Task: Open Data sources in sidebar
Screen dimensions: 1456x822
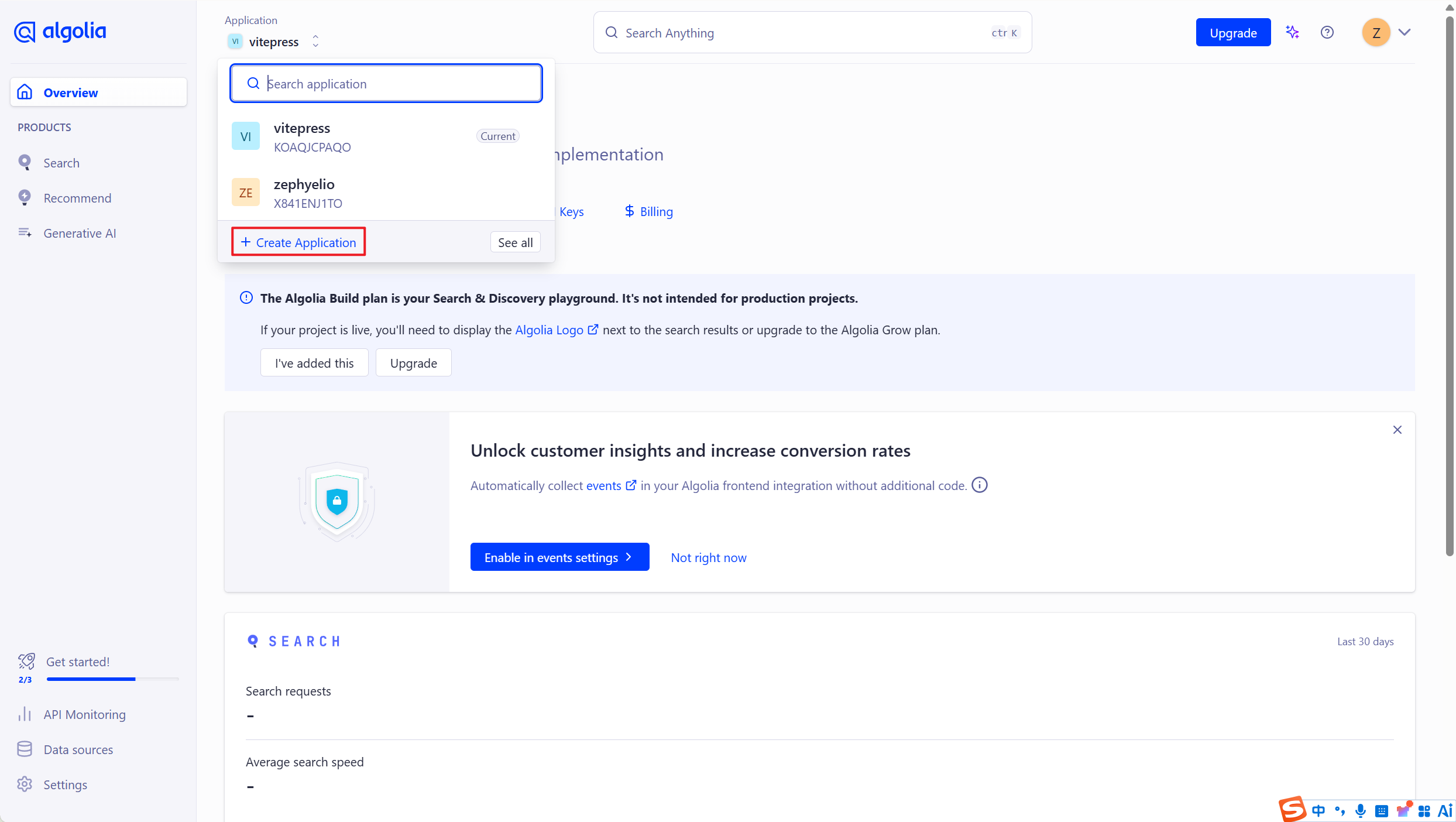Action: click(77, 749)
